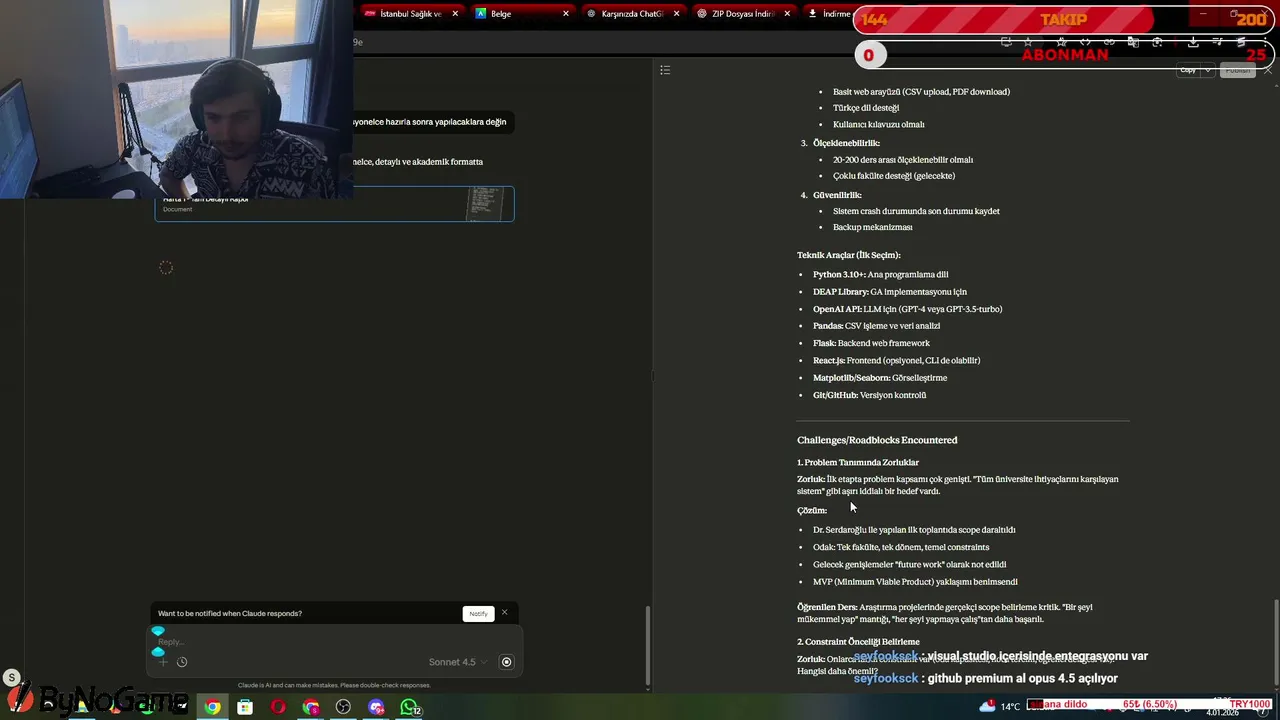1280x720 pixels.
Task: Close the Belge tab
Action: 566,14
